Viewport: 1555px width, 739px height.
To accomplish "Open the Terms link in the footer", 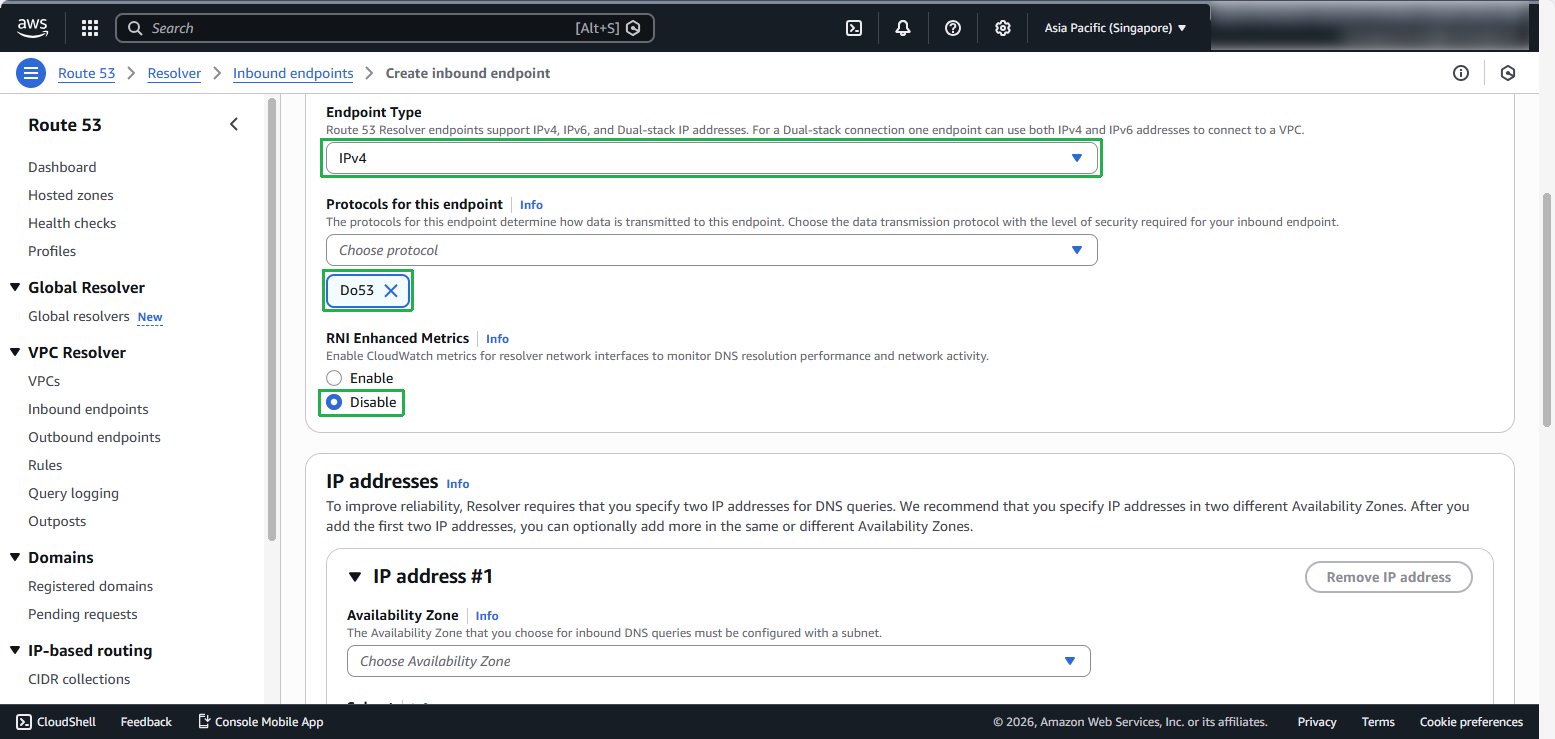I will (1378, 722).
